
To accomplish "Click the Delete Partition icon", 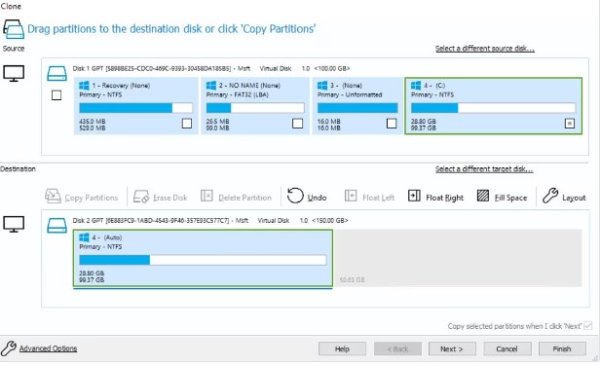I will [207, 196].
